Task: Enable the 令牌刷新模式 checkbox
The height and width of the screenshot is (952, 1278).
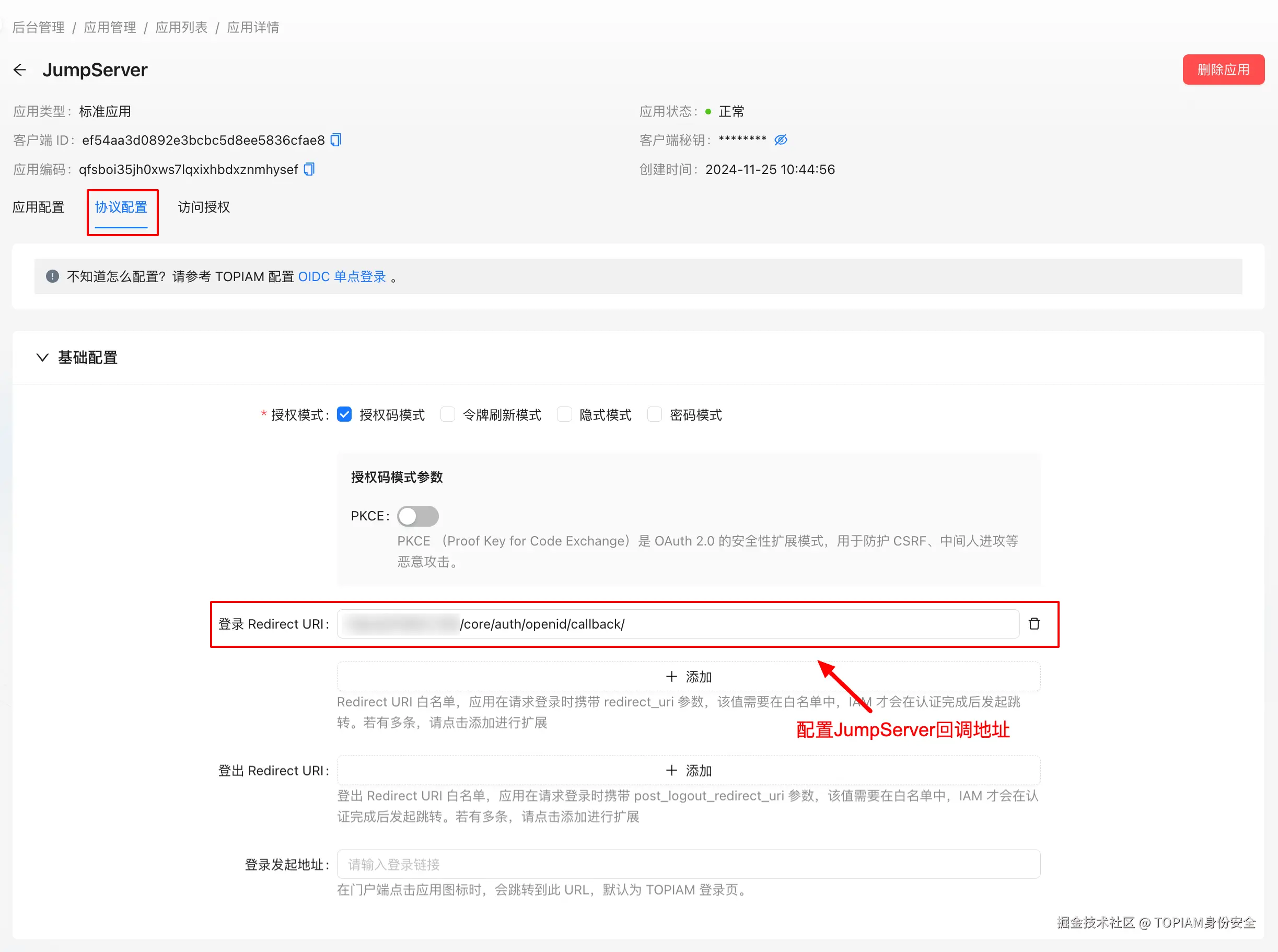Action: pos(448,415)
